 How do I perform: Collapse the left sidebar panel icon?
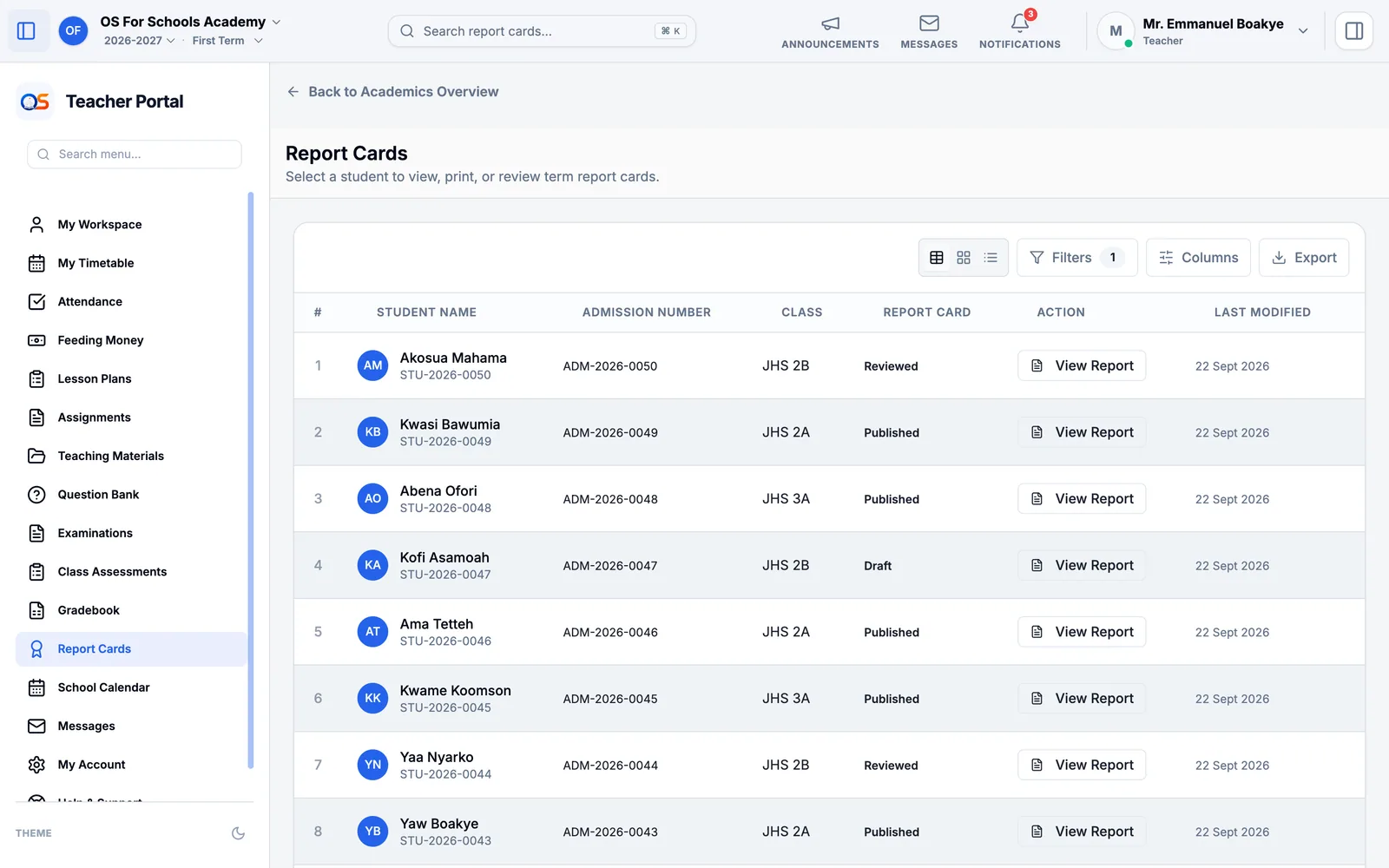(x=26, y=31)
